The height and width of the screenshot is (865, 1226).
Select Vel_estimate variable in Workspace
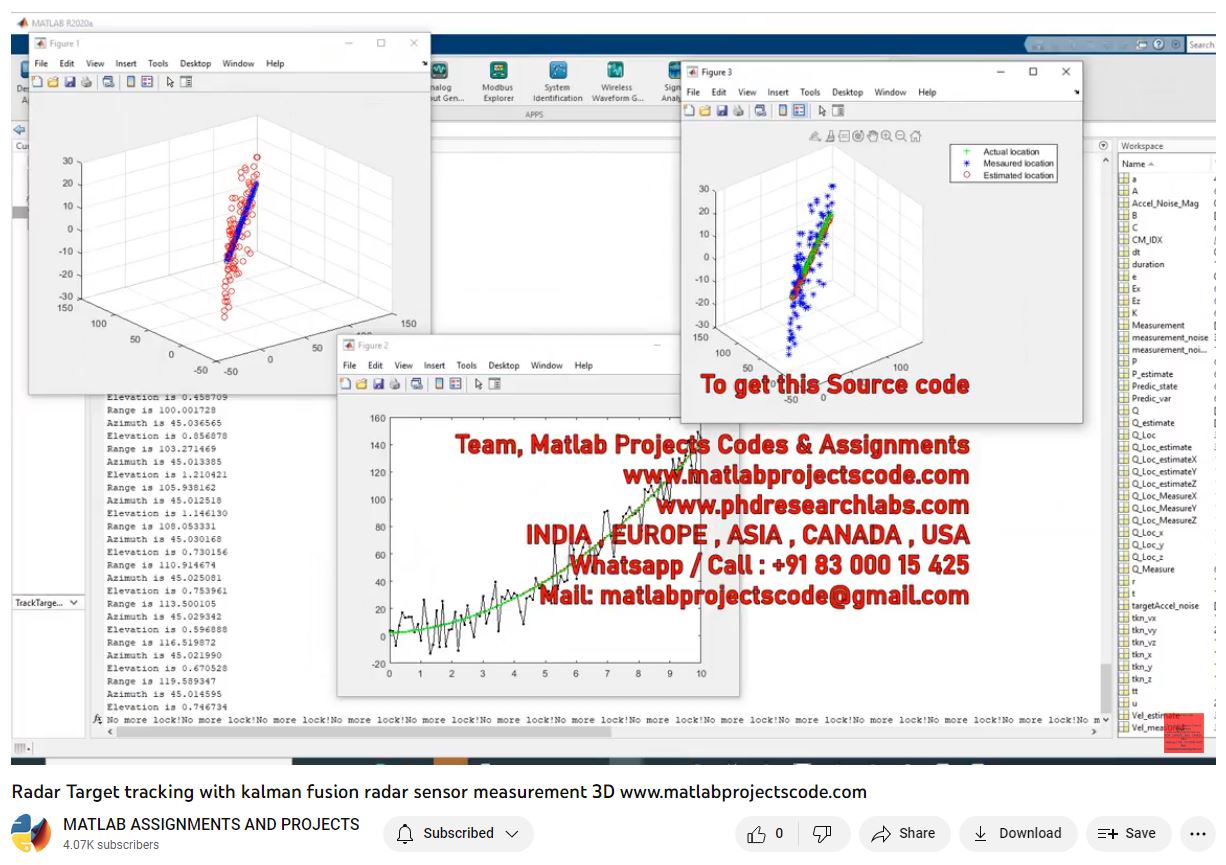(x=1155, y=716)
